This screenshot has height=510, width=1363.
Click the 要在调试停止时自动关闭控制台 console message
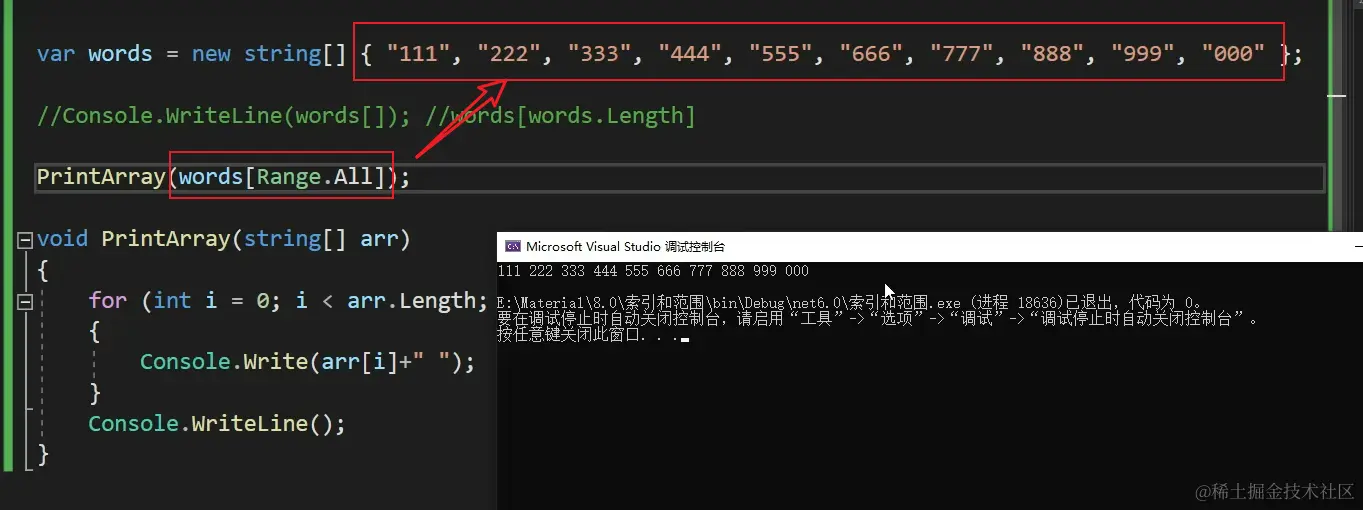pos(878,319)
